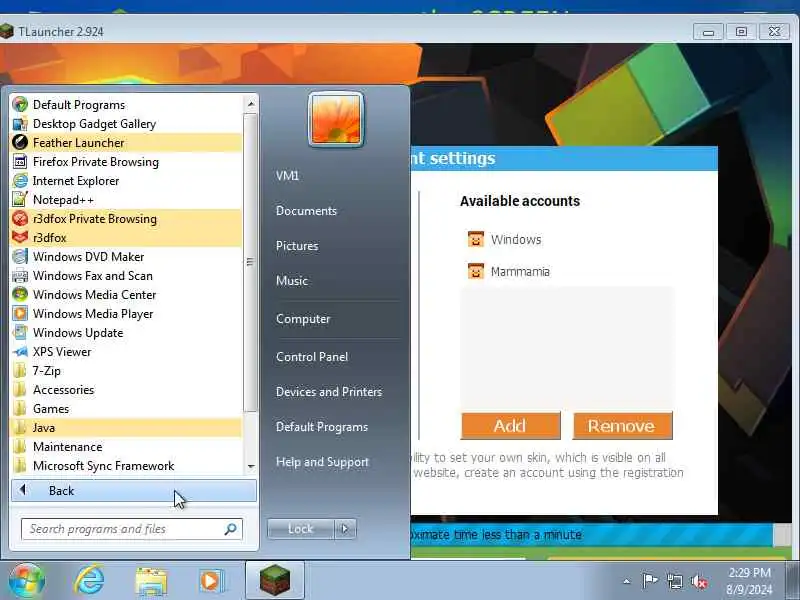Open the Windows Explorer taskbar folder icon
The height and width of the screenshot is (600, 800).
pyautogui.click(x=151, y=581)
